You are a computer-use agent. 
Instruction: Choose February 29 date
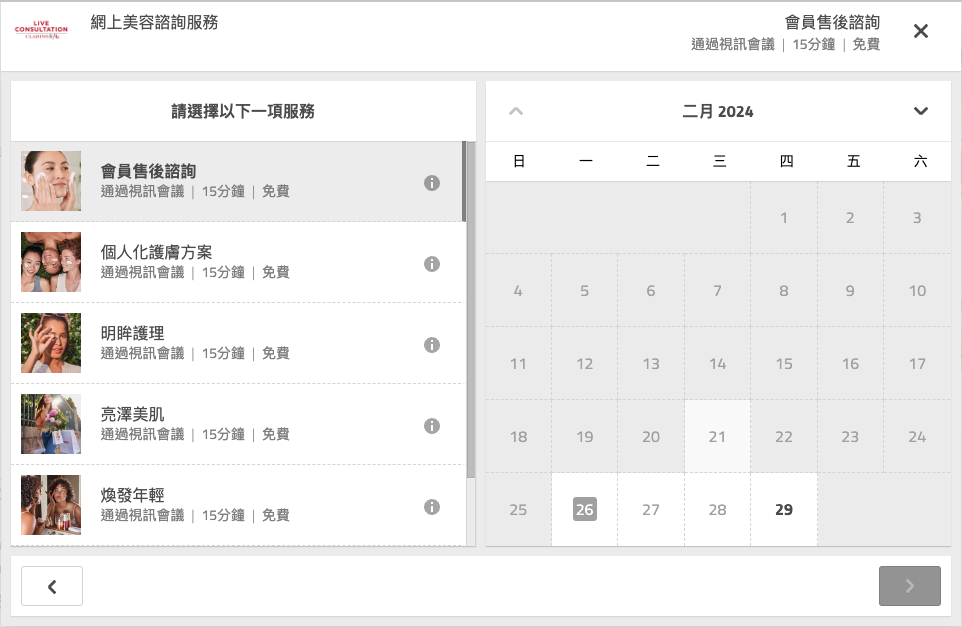coord(784,509)
